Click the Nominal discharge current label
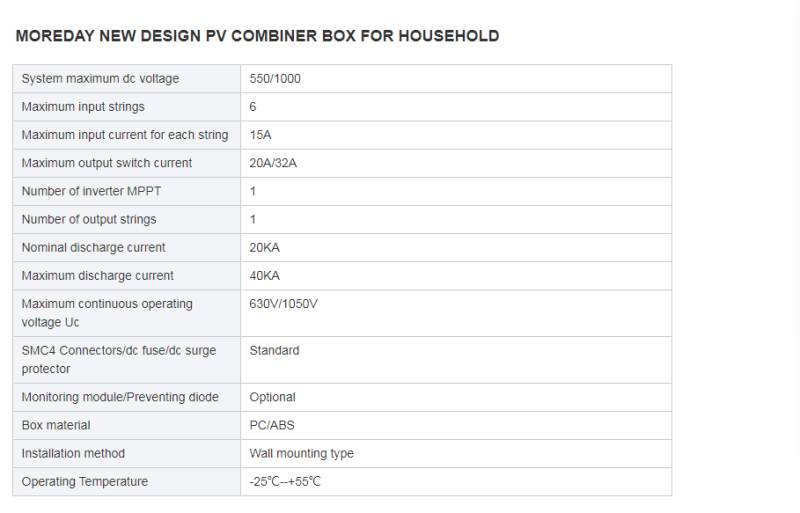Viewport: 800px width, 513px height. pos(94,247)
